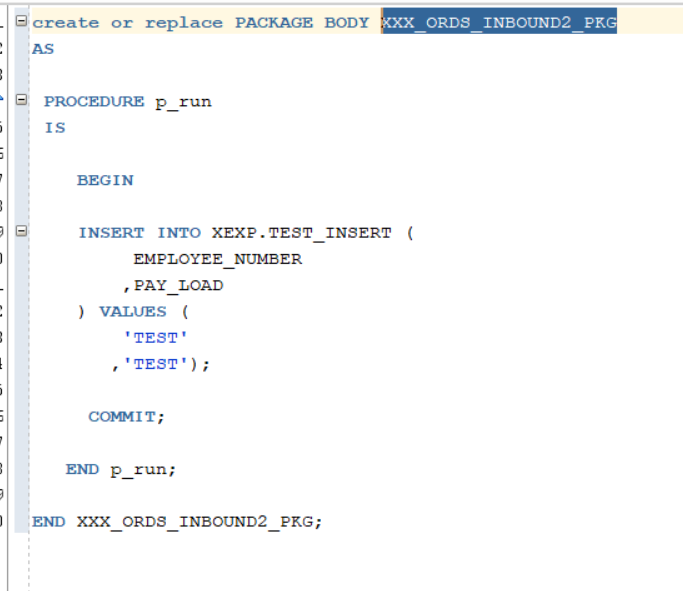Click the VALUES keyword
The width and height of the screenshot is (683, 591).
[x=133, y=312]
